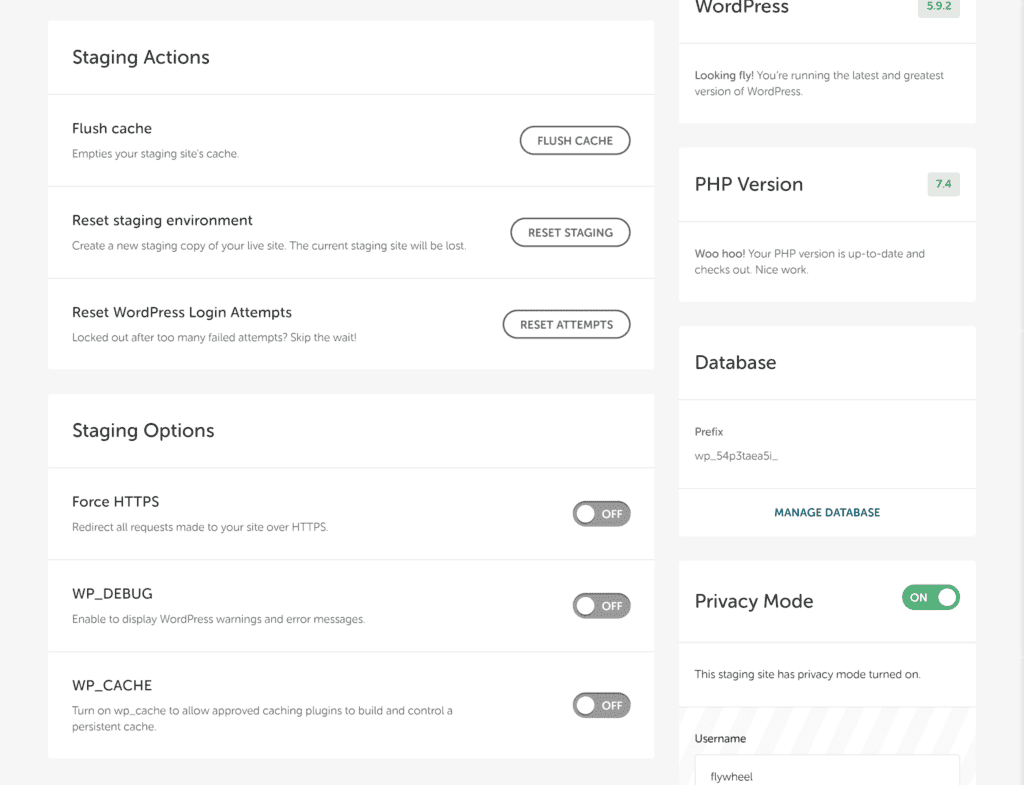Click the Flush cache row title
The height and width of the screenshot is (785, 1024).
click(112, 129)
